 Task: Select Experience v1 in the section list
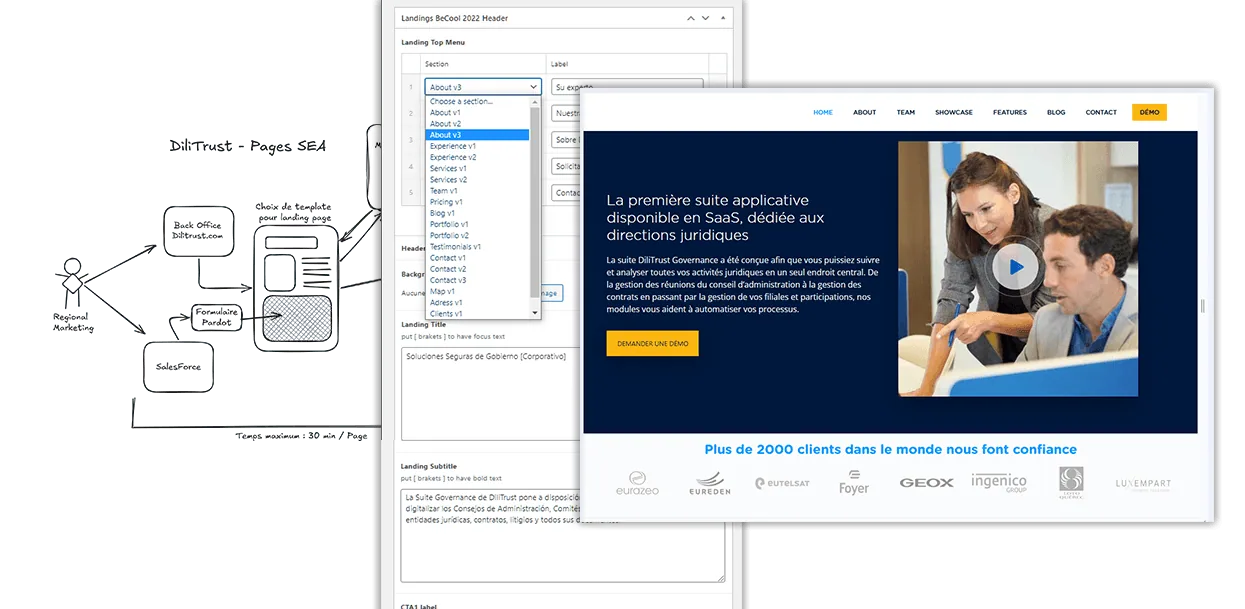[x=477, y=146]
